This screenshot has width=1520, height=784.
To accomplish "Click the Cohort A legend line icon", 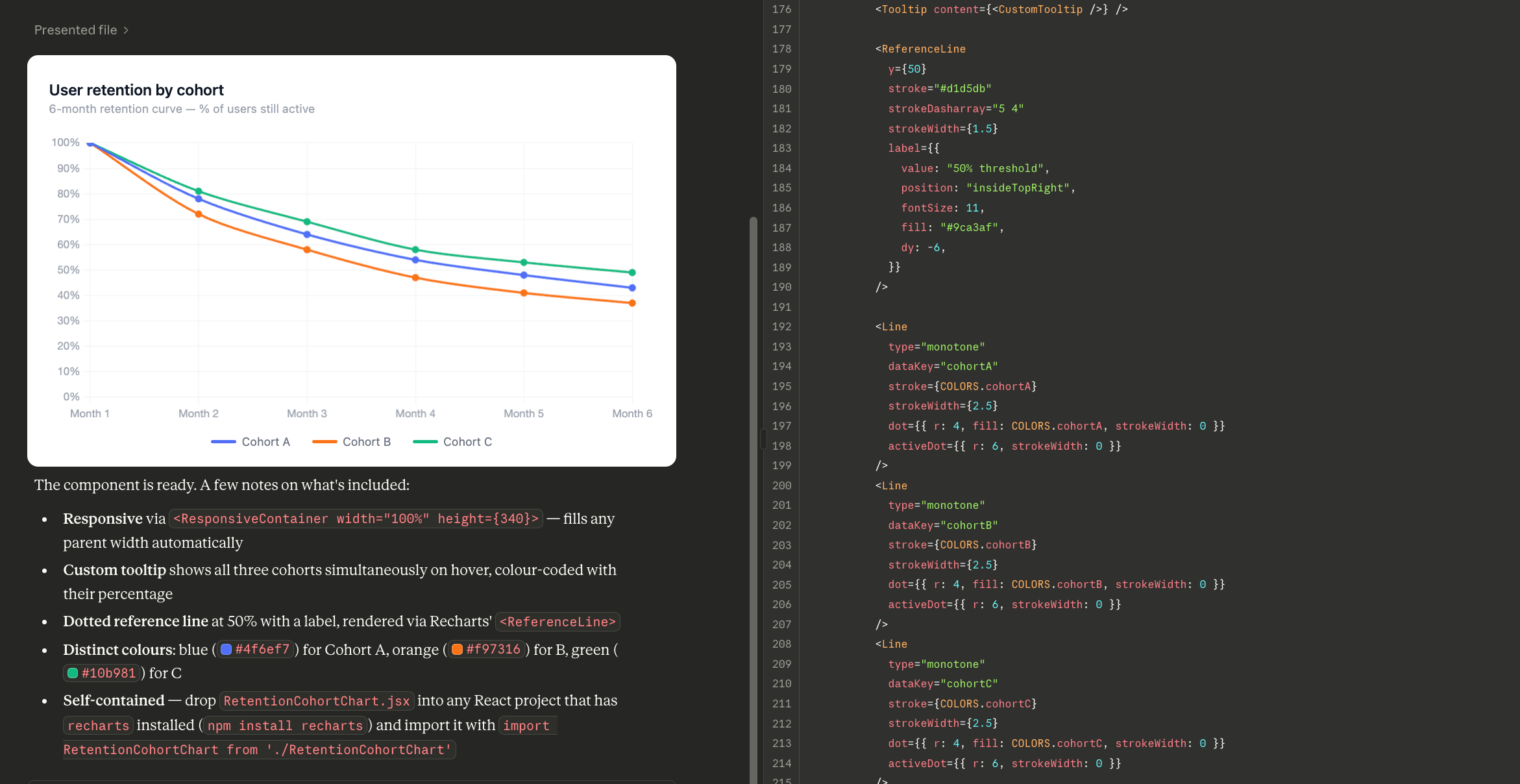I will tap(223, 441).
